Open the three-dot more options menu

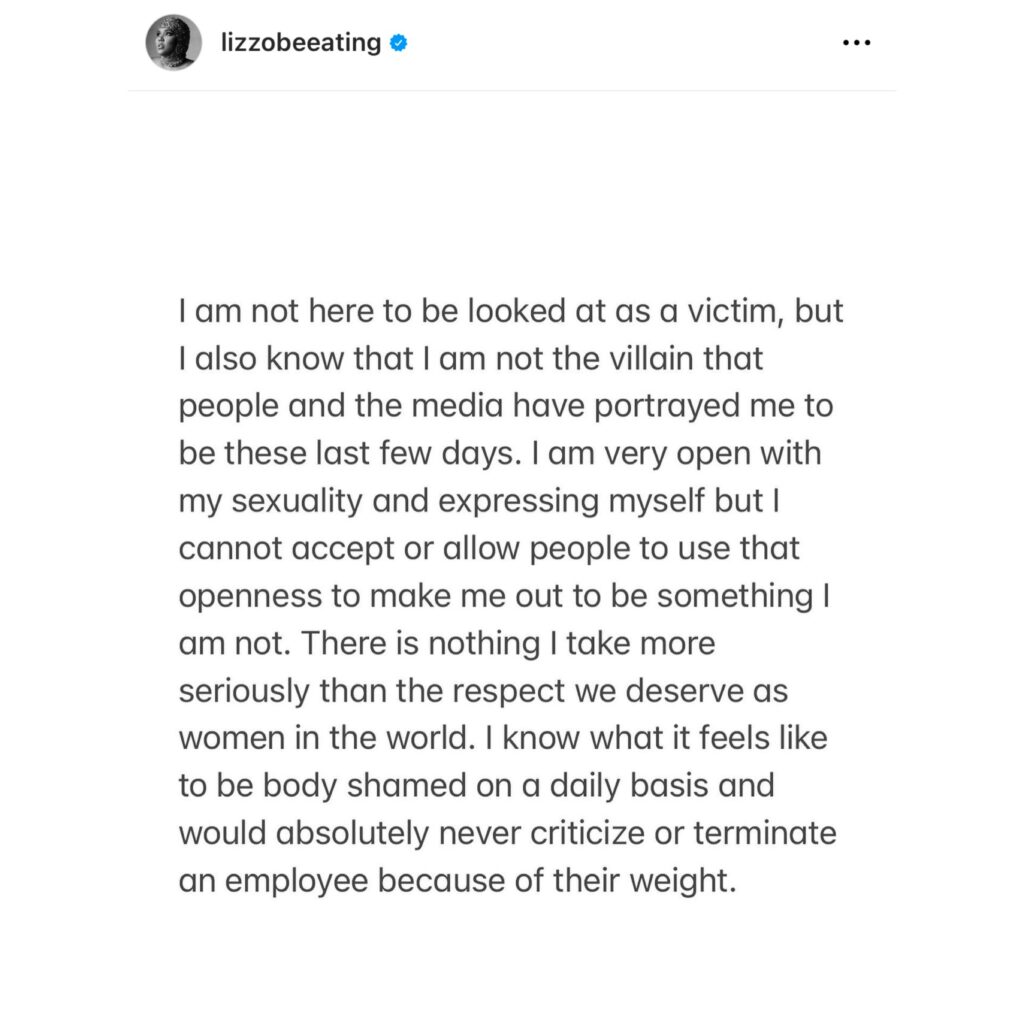coord(856,43)
